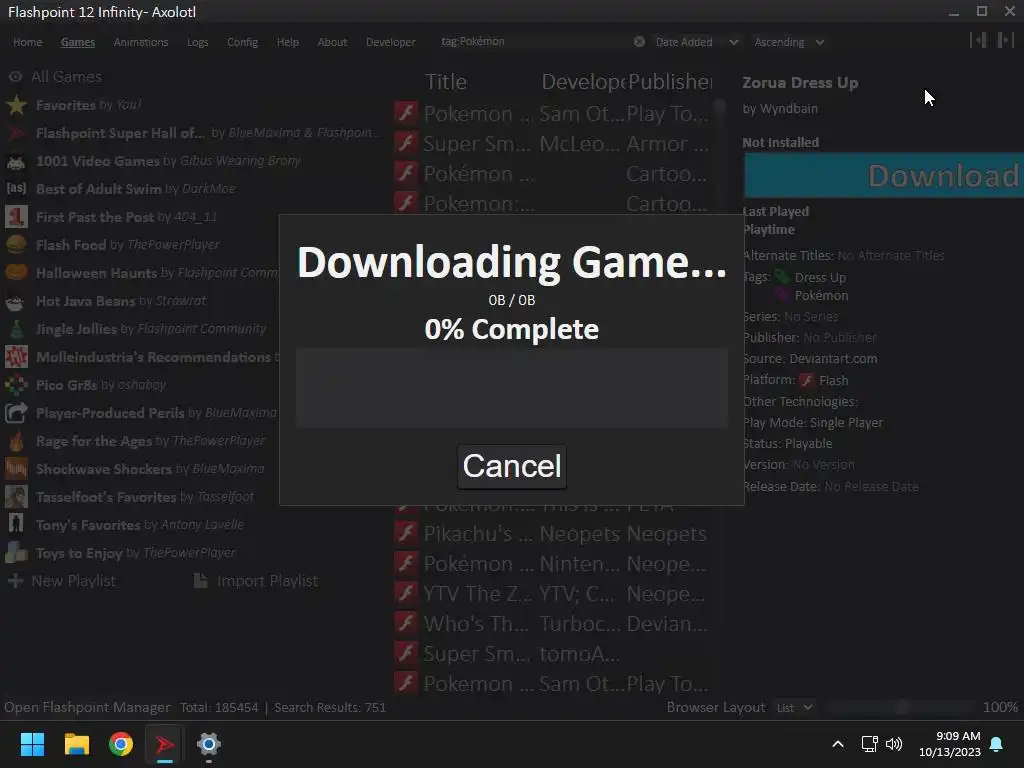Open the volume control in tray
Image resolution: width=1024 pixels, height=768 pixels.
893,744
